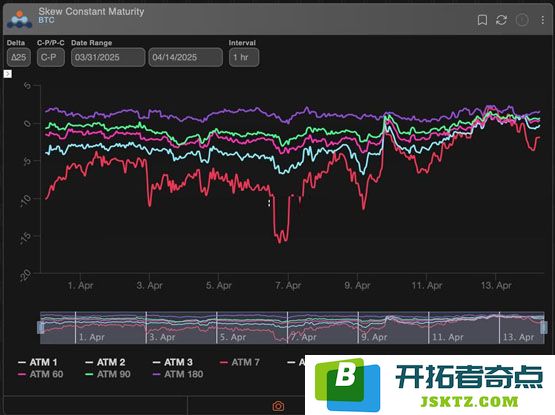Refresh the chart with the reload icon
555x415 pixels.
(x=502, y=20)
